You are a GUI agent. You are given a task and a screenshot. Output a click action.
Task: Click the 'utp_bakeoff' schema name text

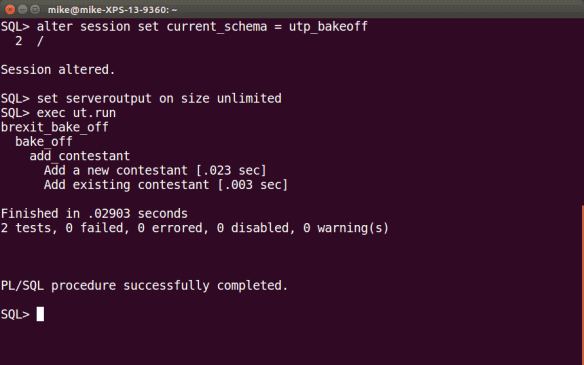328,27
